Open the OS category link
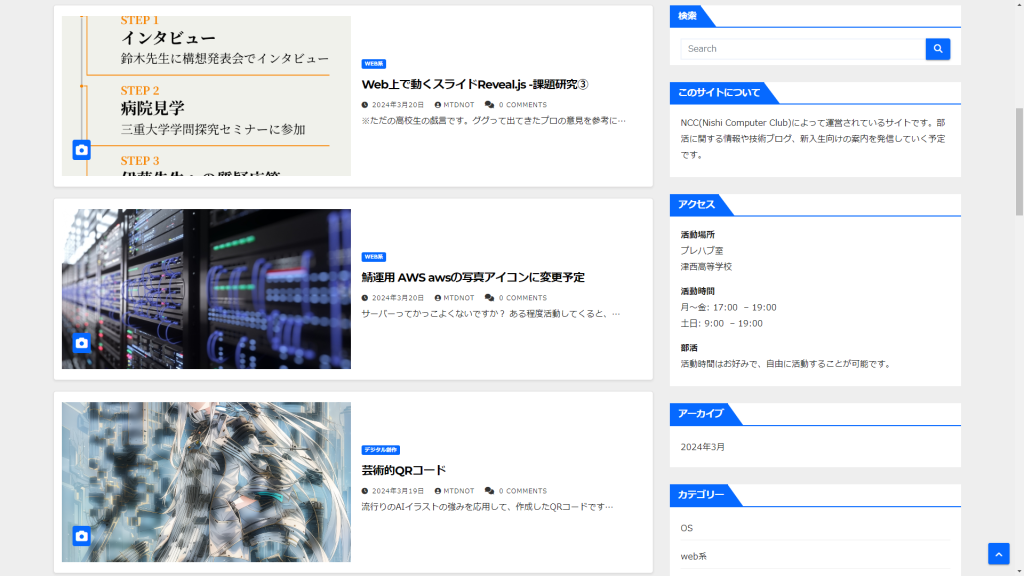Image resolution: width=1024 pixels, height=576 pixels. [x=686, y=528]
